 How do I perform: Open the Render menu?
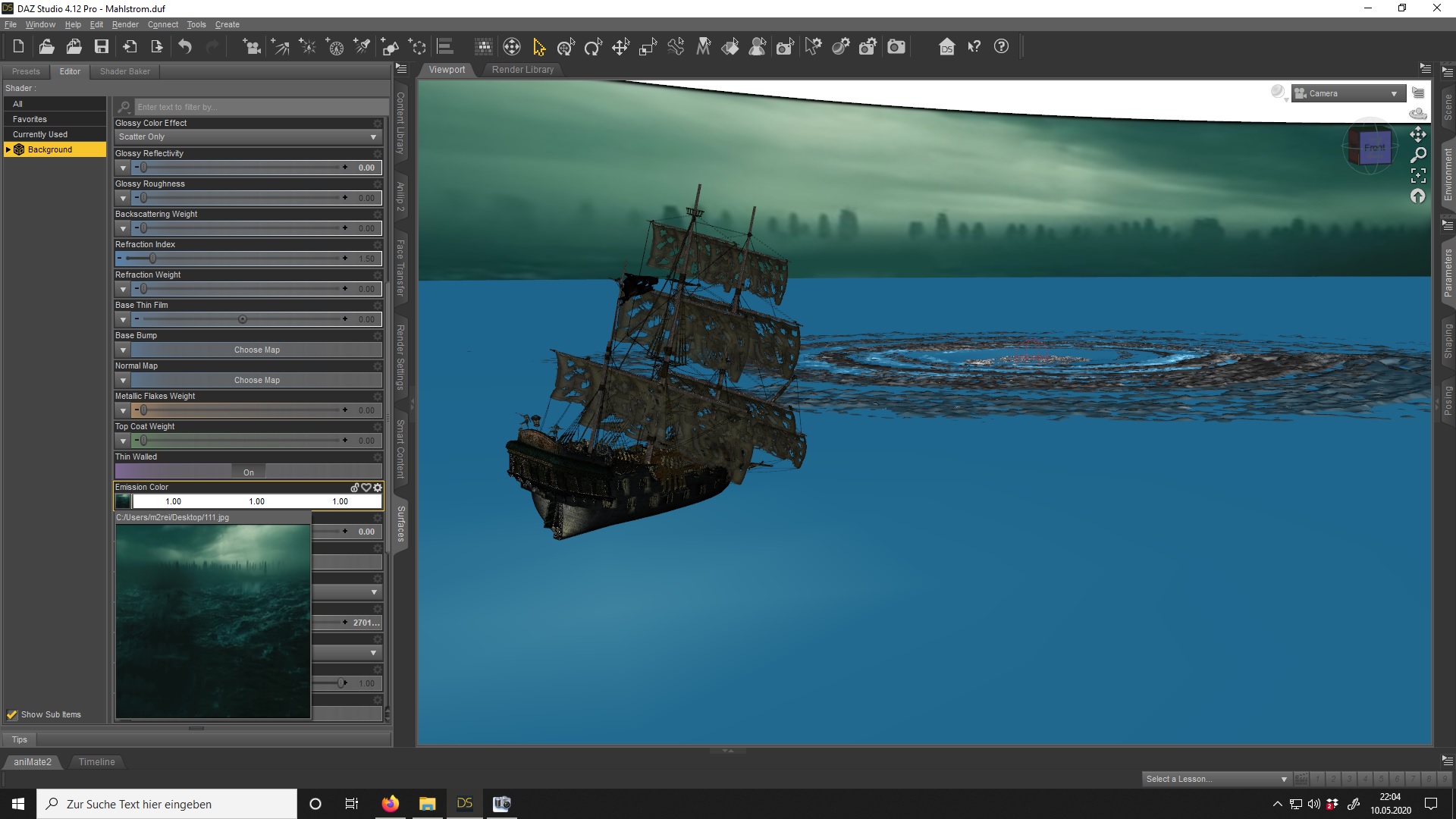(125, 24)
